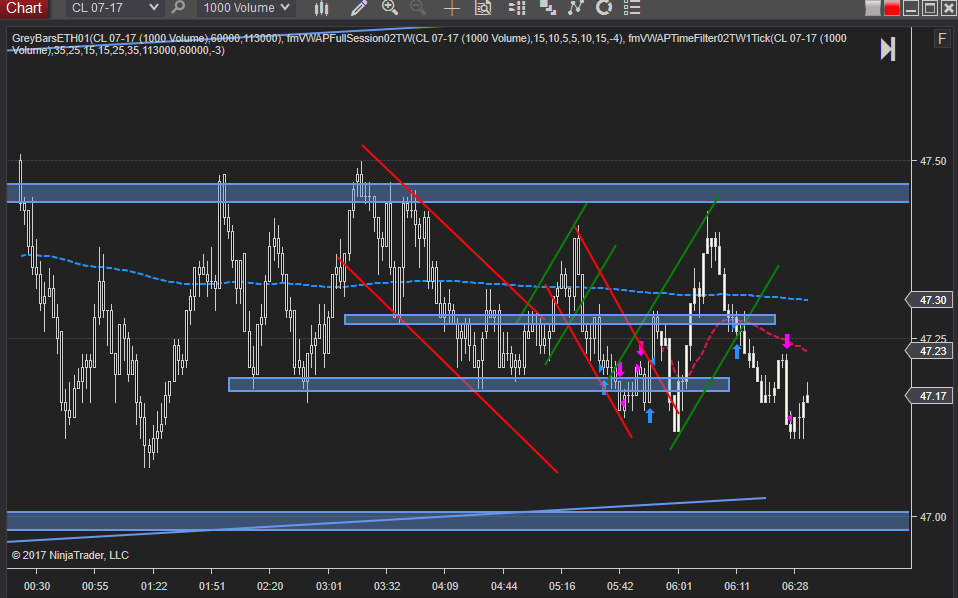This screenshot has height=598, width=958.
Task: Click the 04:44 time axis label
Action: [x=503, y=586]
